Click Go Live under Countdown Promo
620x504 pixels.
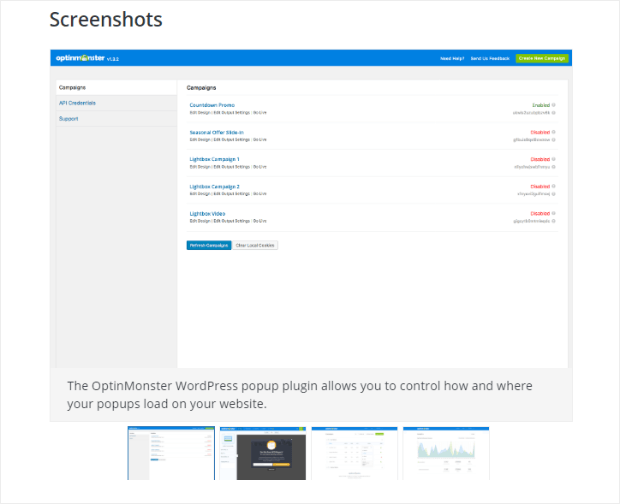pos(260,113)
